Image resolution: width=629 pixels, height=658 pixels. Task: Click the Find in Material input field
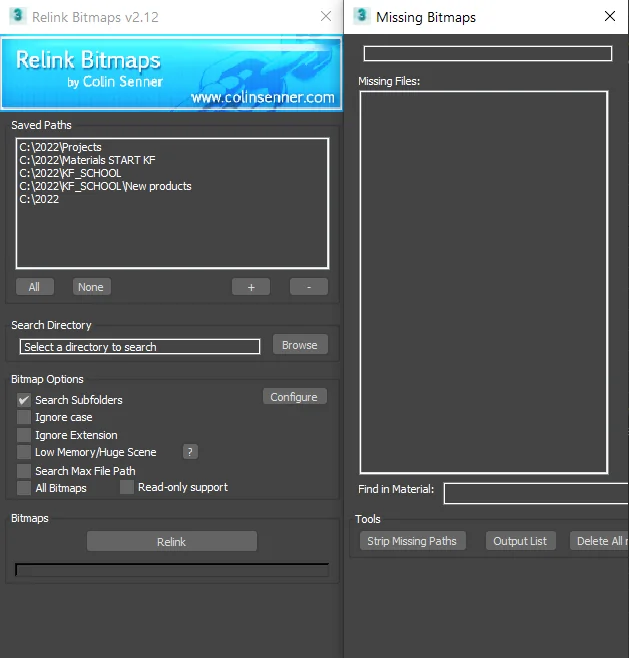click(536, 494)
